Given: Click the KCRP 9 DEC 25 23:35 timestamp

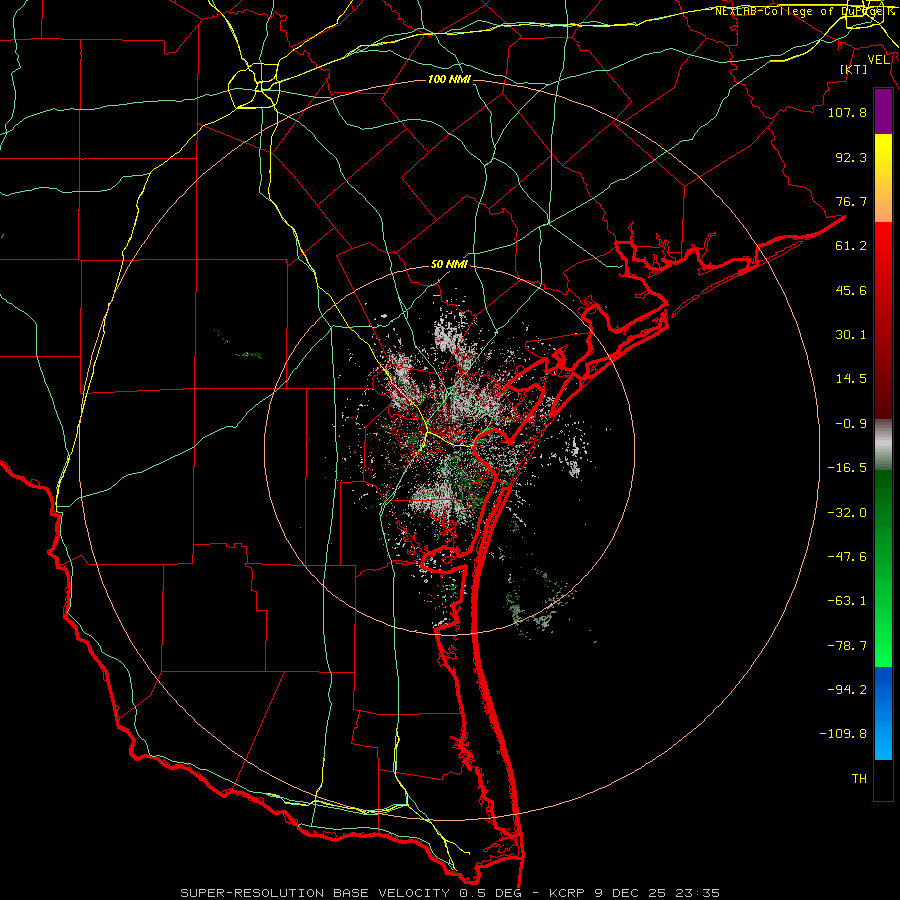Looking at the screenshot, I should coord(634,893).
